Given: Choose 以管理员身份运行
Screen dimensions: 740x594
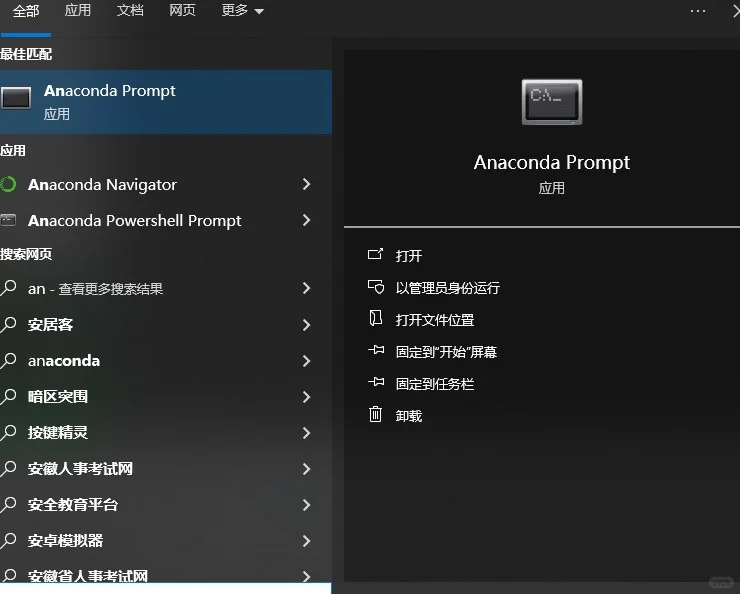Looking at the screenshot, I should point(447,288).
